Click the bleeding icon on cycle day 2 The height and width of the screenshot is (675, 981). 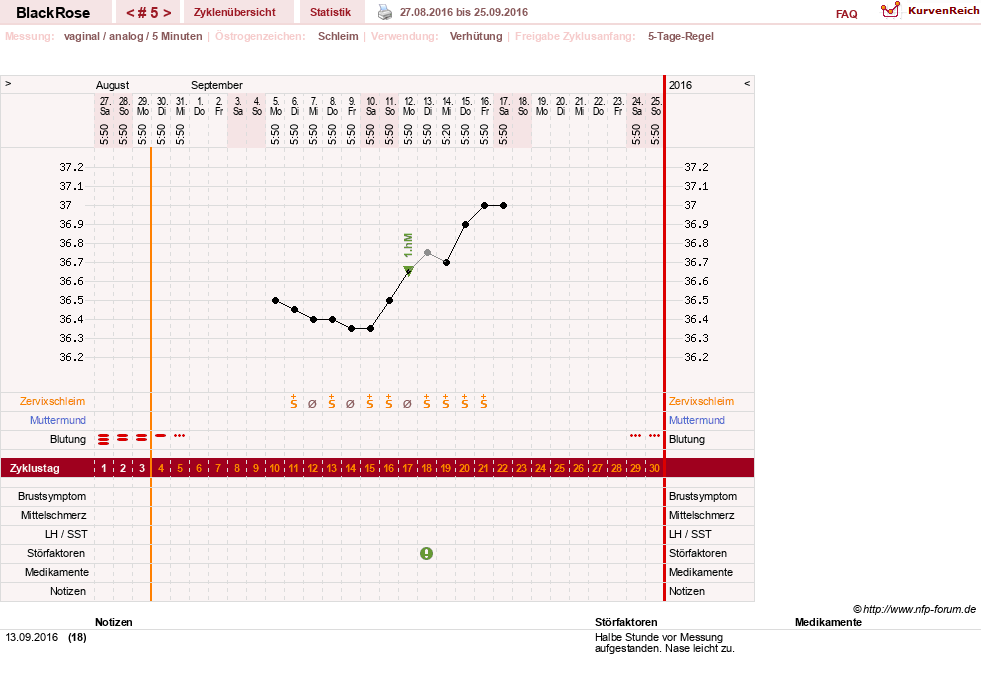pos(123,438)
